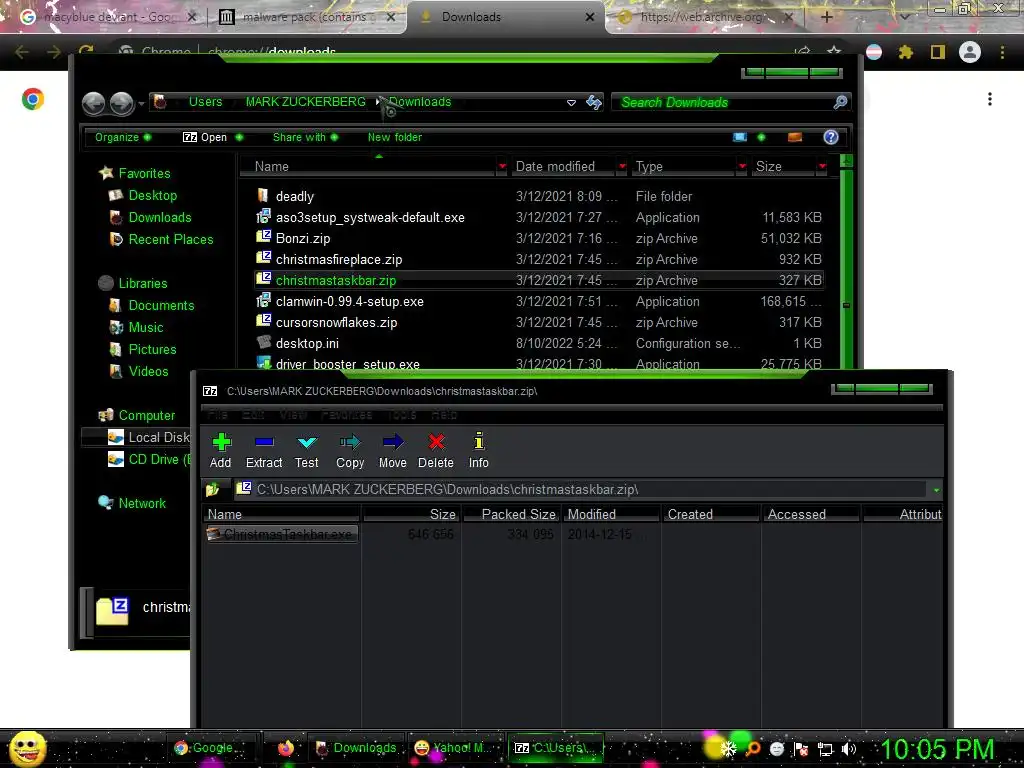Image resolution: width=1024 pixels, height=768 pixels.
Task: Click New folder in Explorer toolbar
Action: point(394,137)
